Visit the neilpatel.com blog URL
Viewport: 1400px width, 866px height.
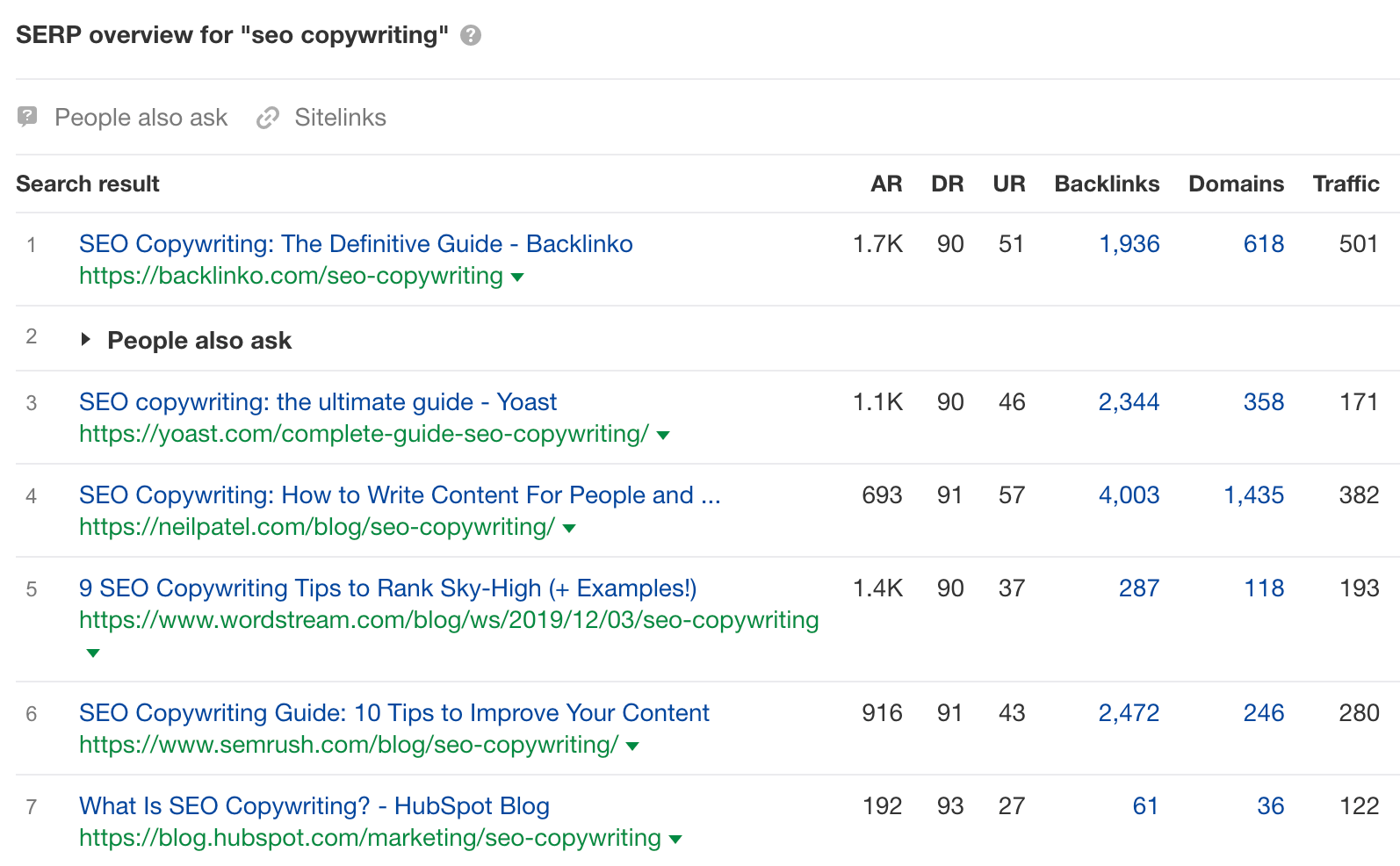coord(317,527)
